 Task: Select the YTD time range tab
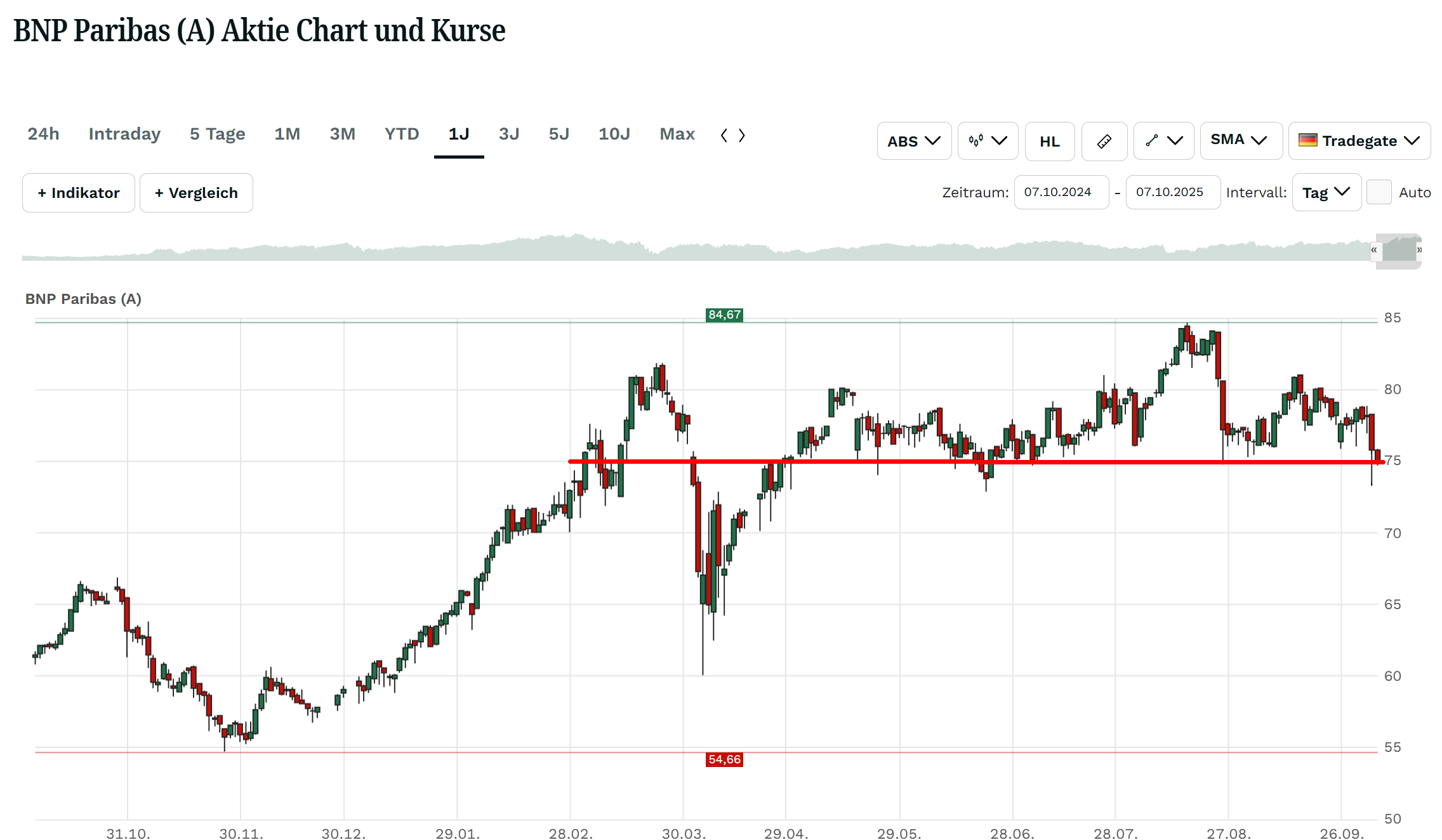tap(402, 134)
